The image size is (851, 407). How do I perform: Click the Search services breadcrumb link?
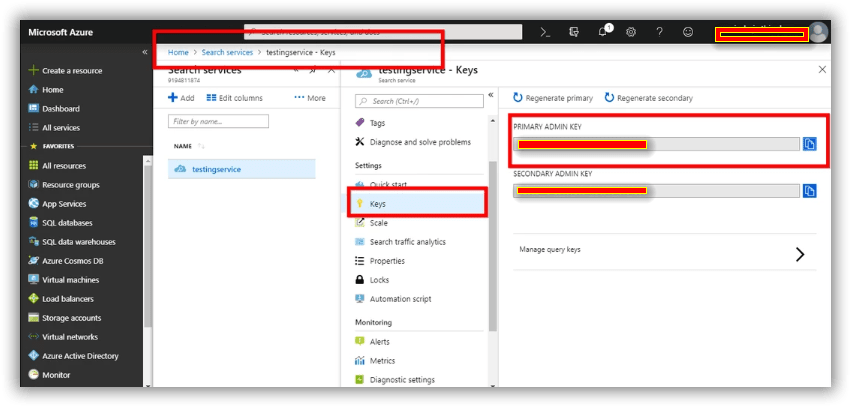pyautogui.click(x=227, y=53)
